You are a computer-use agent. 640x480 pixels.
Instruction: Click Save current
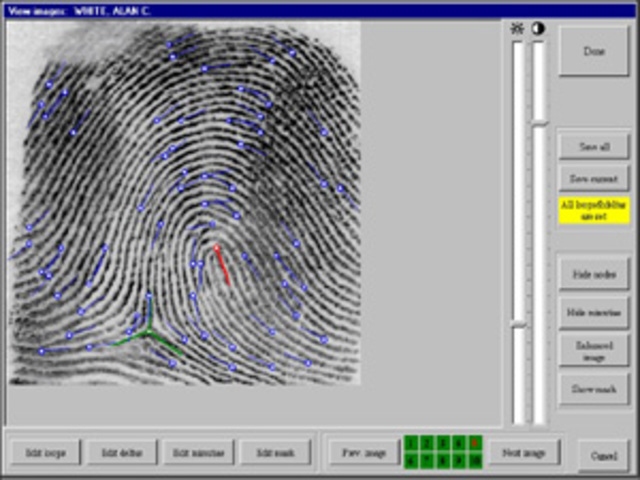point(593,179)
